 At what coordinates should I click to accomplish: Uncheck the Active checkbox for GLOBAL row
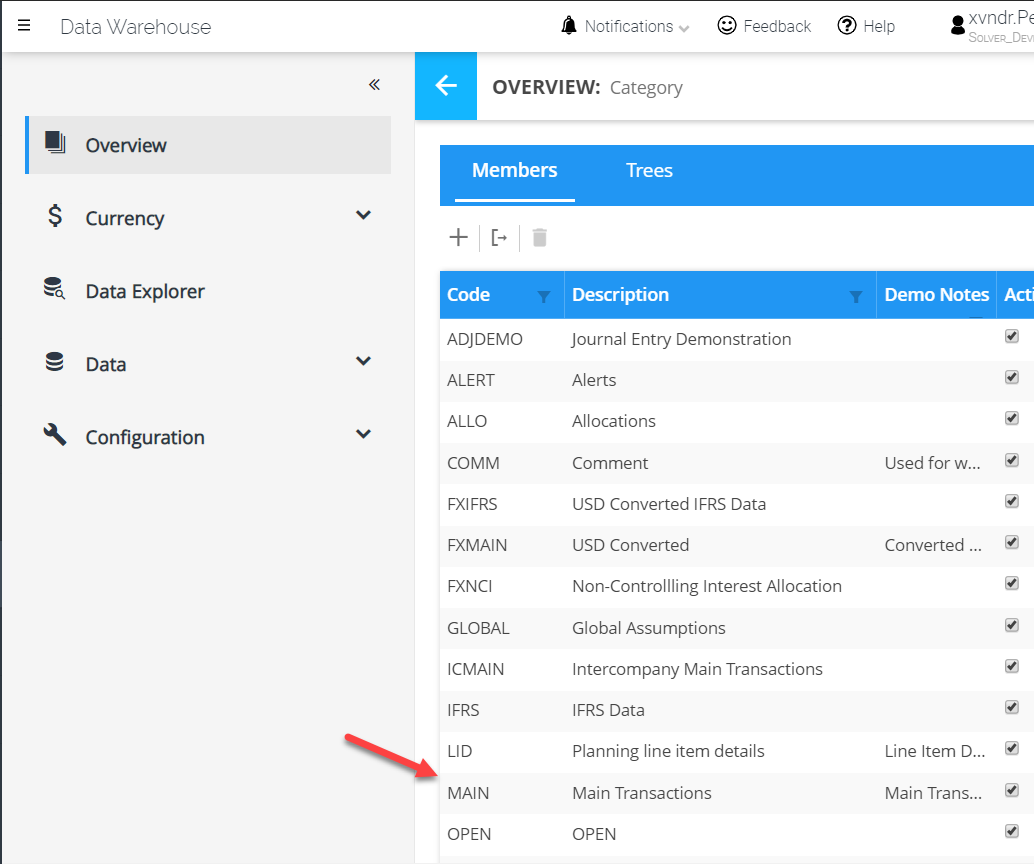(1011, 626)
